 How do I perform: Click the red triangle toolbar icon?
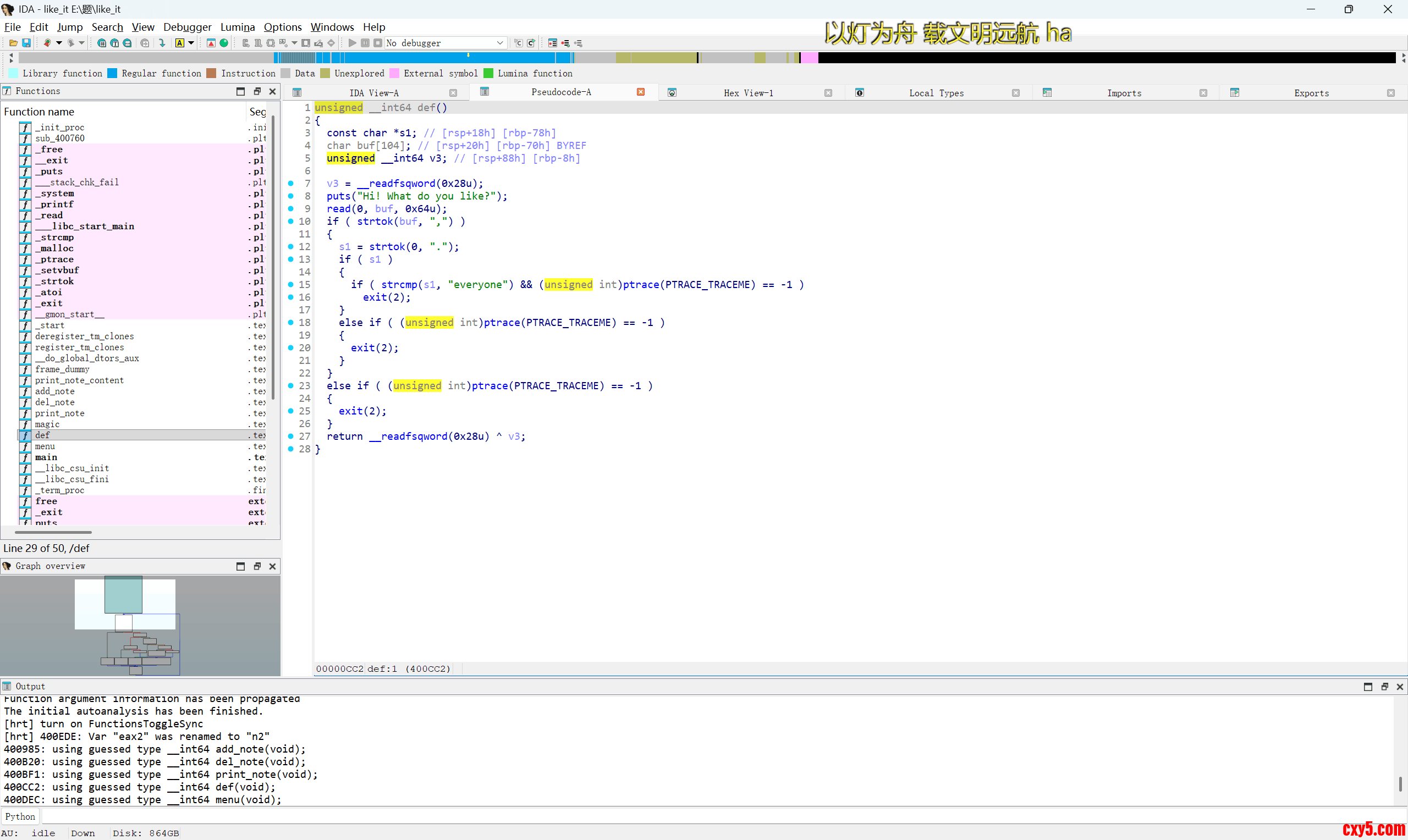(211, 43)
